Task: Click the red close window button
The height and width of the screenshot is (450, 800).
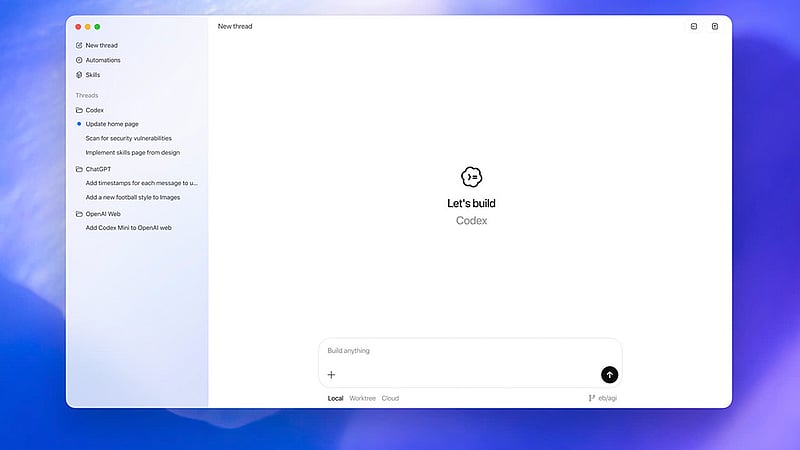Action: (x=78, y=27)
